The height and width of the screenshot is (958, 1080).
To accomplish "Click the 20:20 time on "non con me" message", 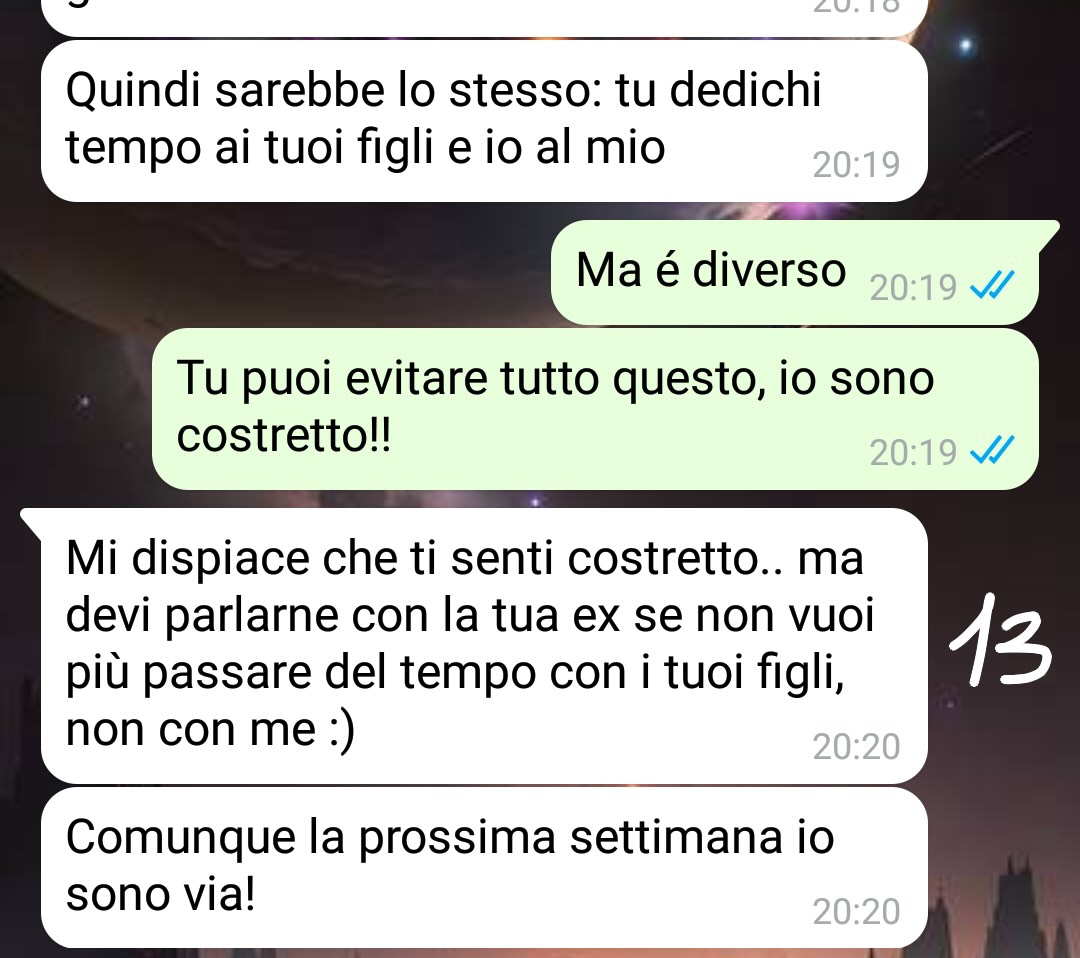I will click(x=856, y=747).
